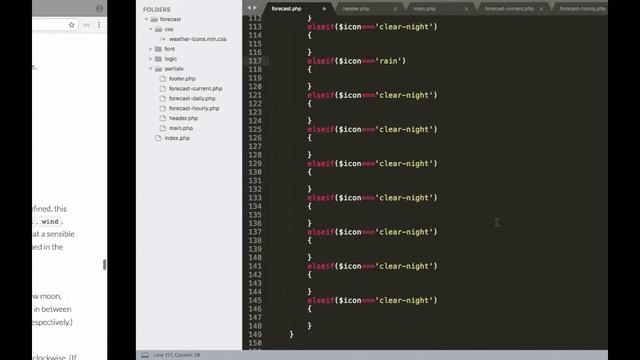Switch to the forecast-hourly.php tab
This screenshot has width=640, height=360.
(582, 9)
